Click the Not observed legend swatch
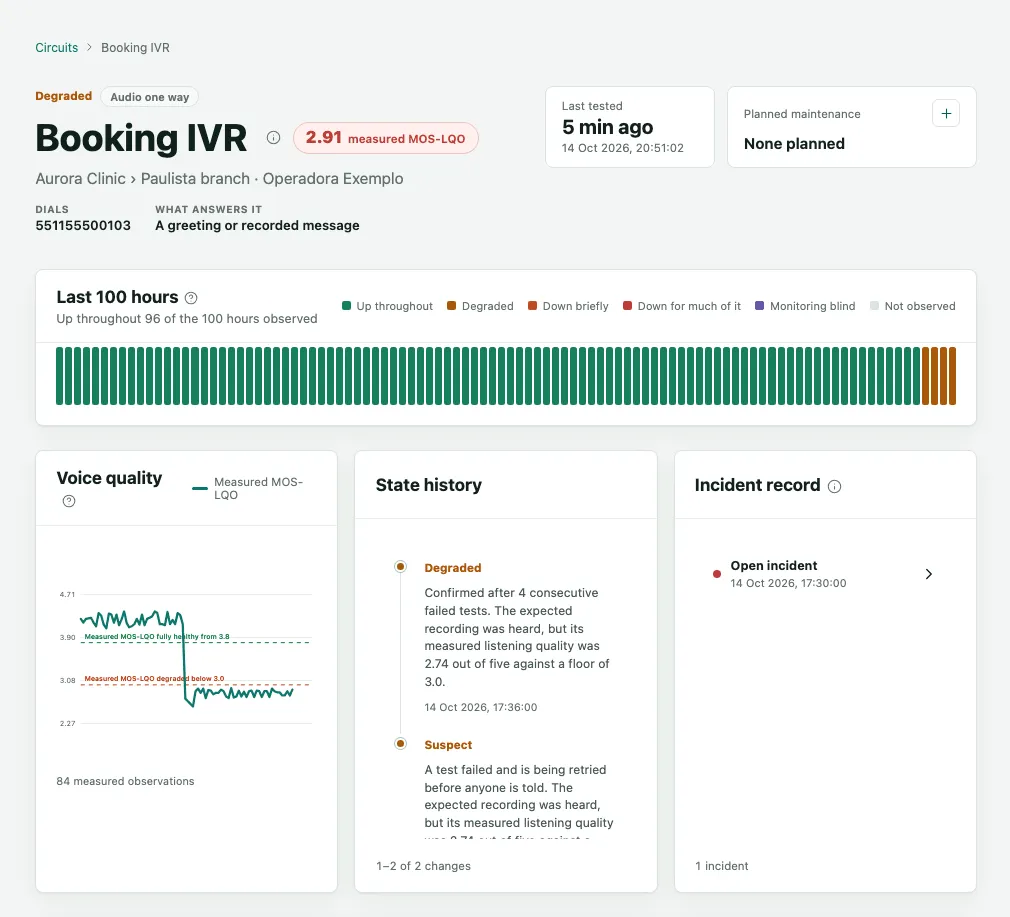 click(x=874, y=306)
